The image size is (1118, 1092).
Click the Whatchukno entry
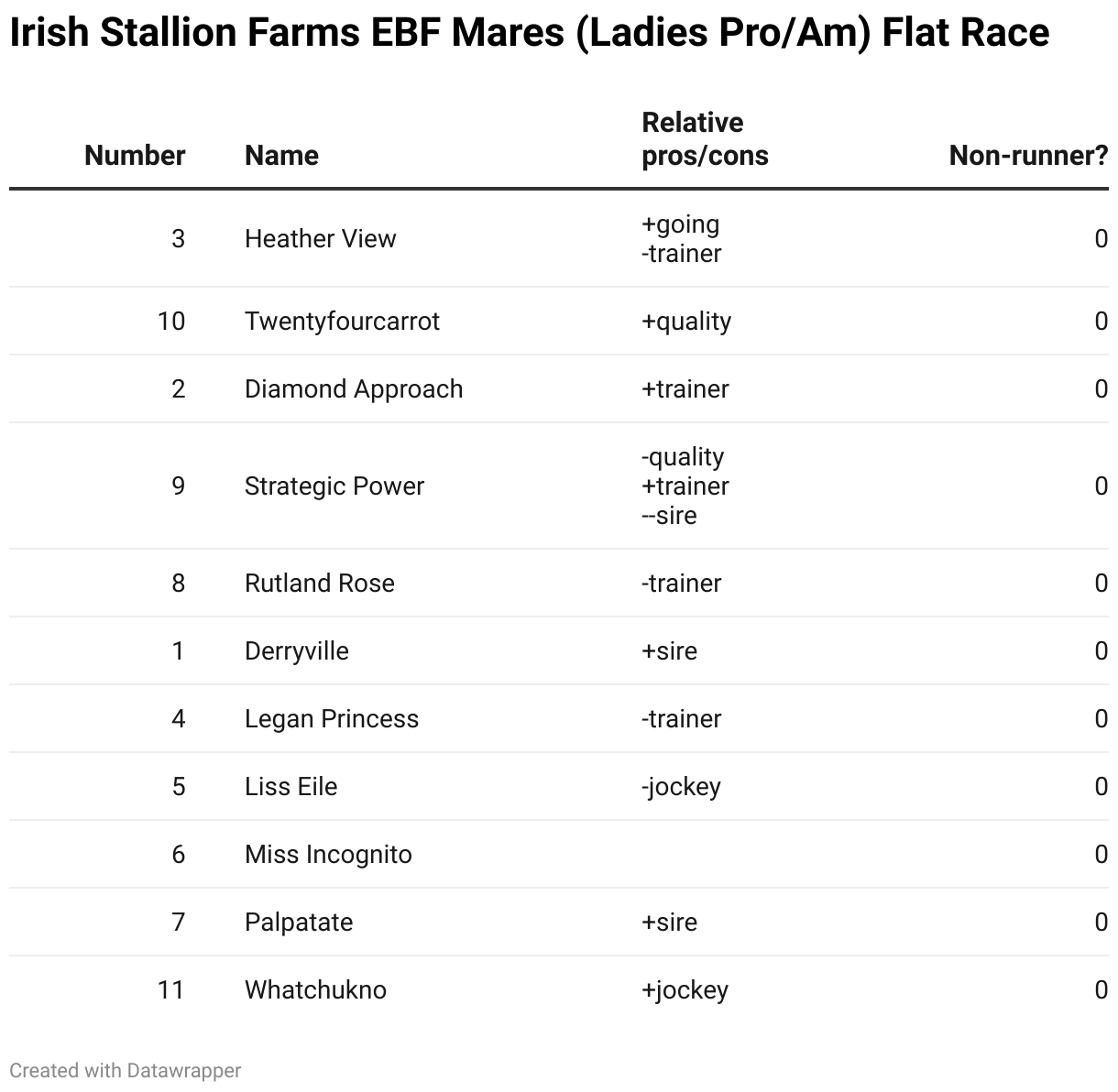tap(315, 990)
